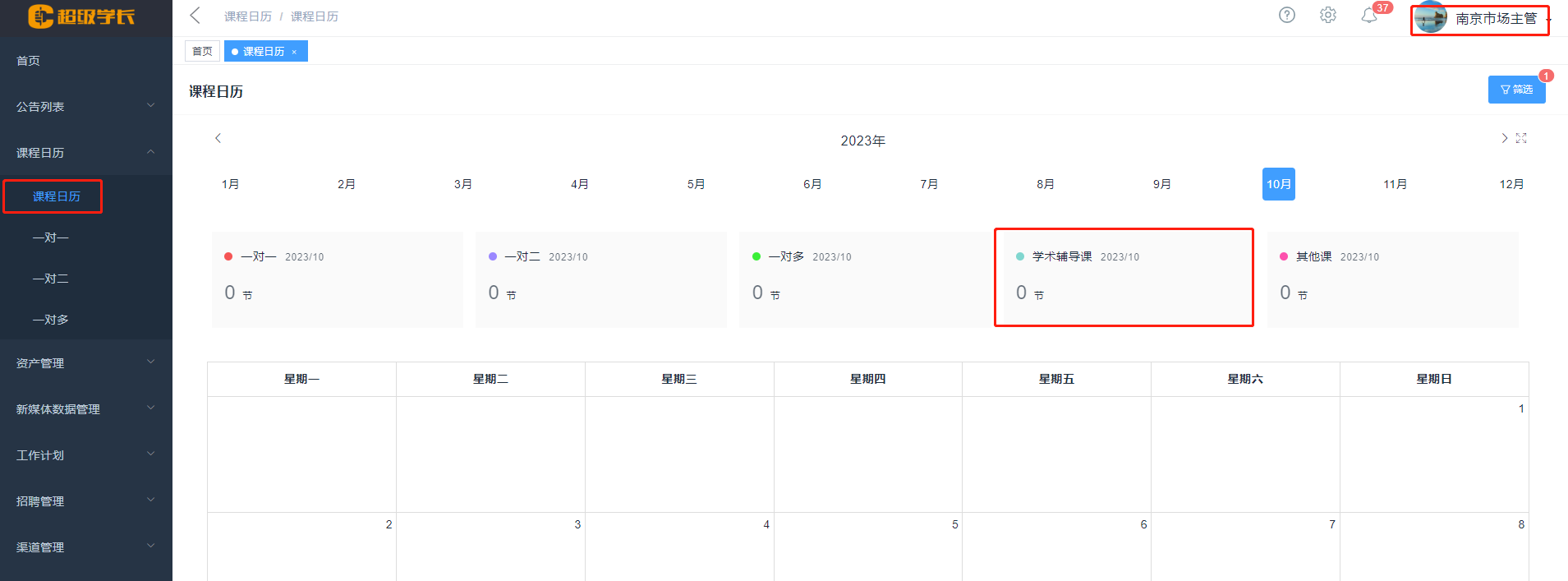
Task: Go to next year using right chevron
Action: point(1504,138)
